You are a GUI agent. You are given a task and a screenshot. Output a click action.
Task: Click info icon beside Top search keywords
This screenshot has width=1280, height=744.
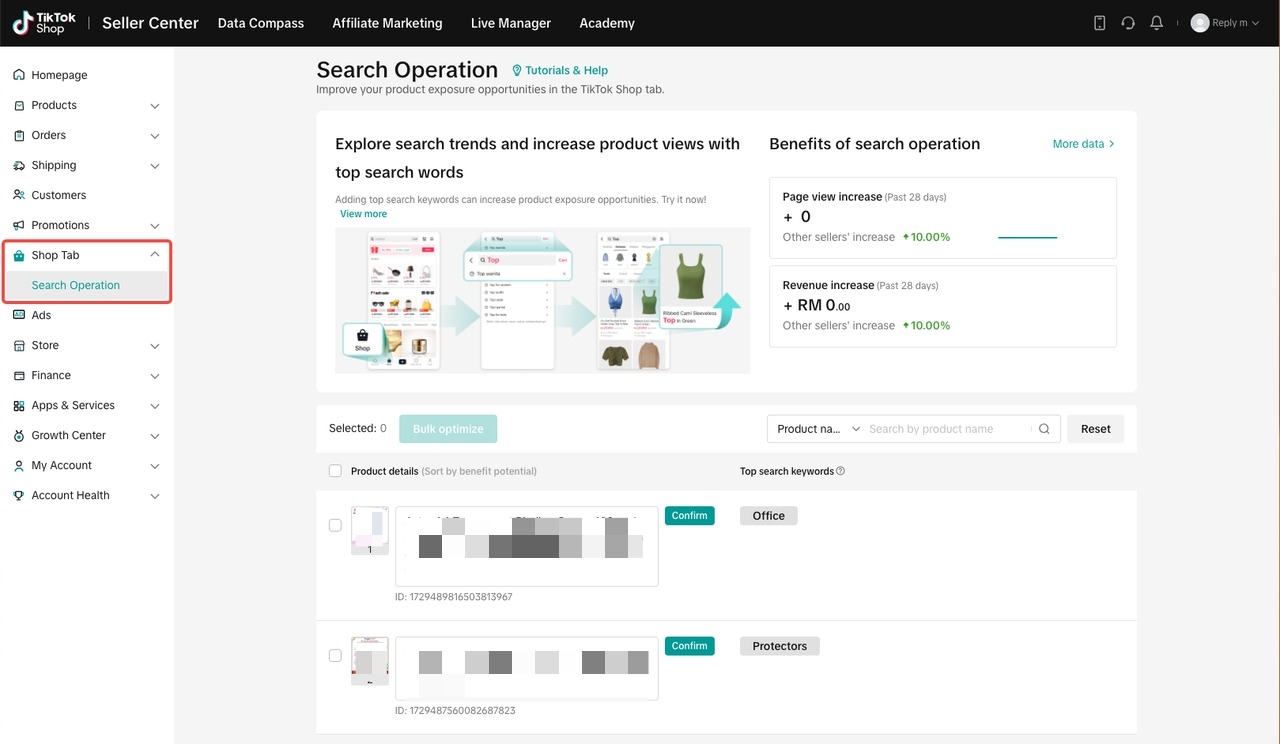[x=840, y=471]
